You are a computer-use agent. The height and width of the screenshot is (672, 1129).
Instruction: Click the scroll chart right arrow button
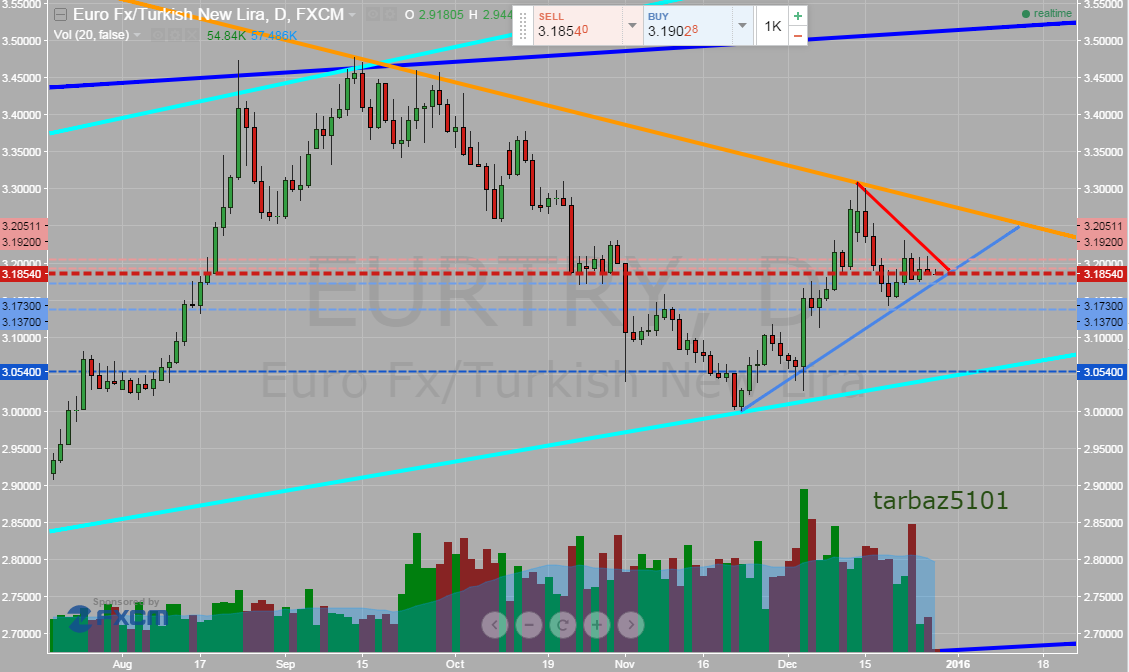click(630, 626)
